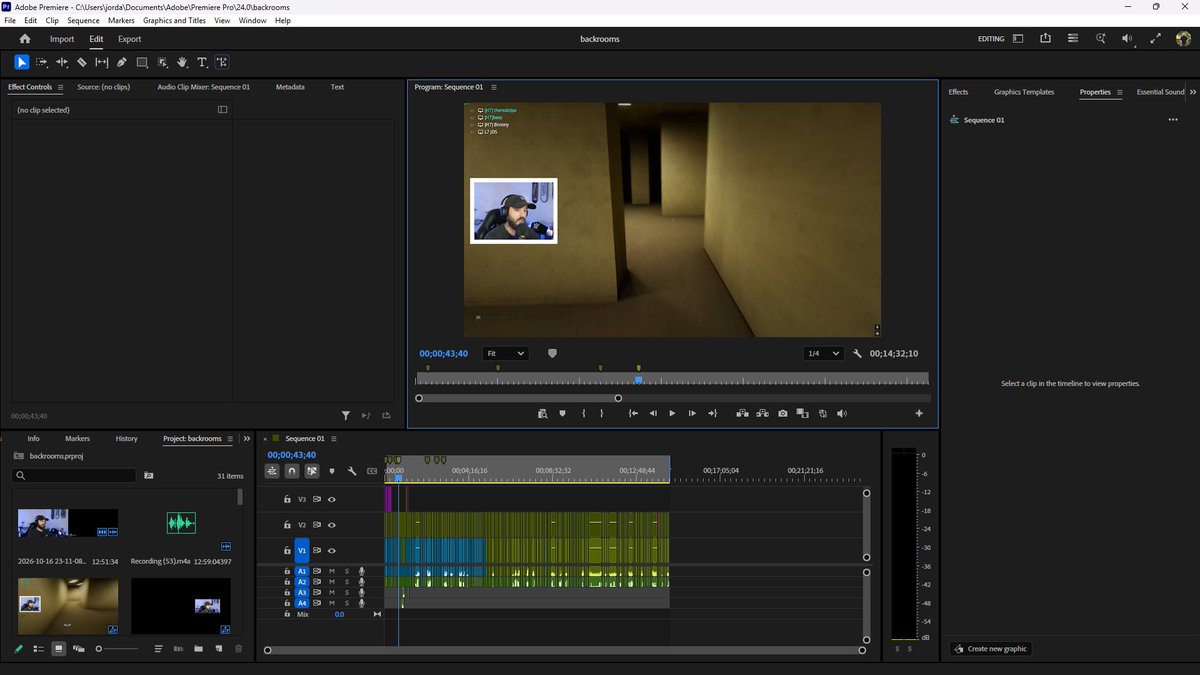Solo audio track A2
This screenshot has height=675, width=1200.
click(x=347, y=582)
